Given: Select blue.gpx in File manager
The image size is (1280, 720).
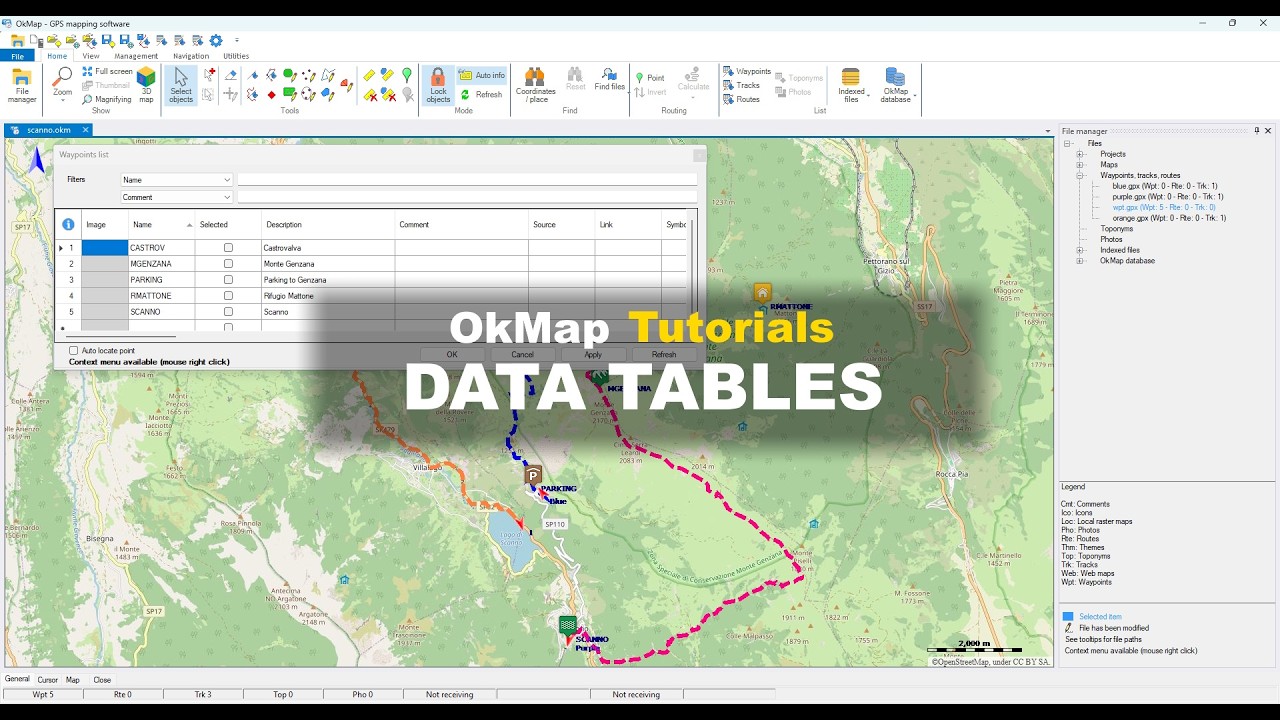Looking at the screenshot, I should click(1164, 186).
